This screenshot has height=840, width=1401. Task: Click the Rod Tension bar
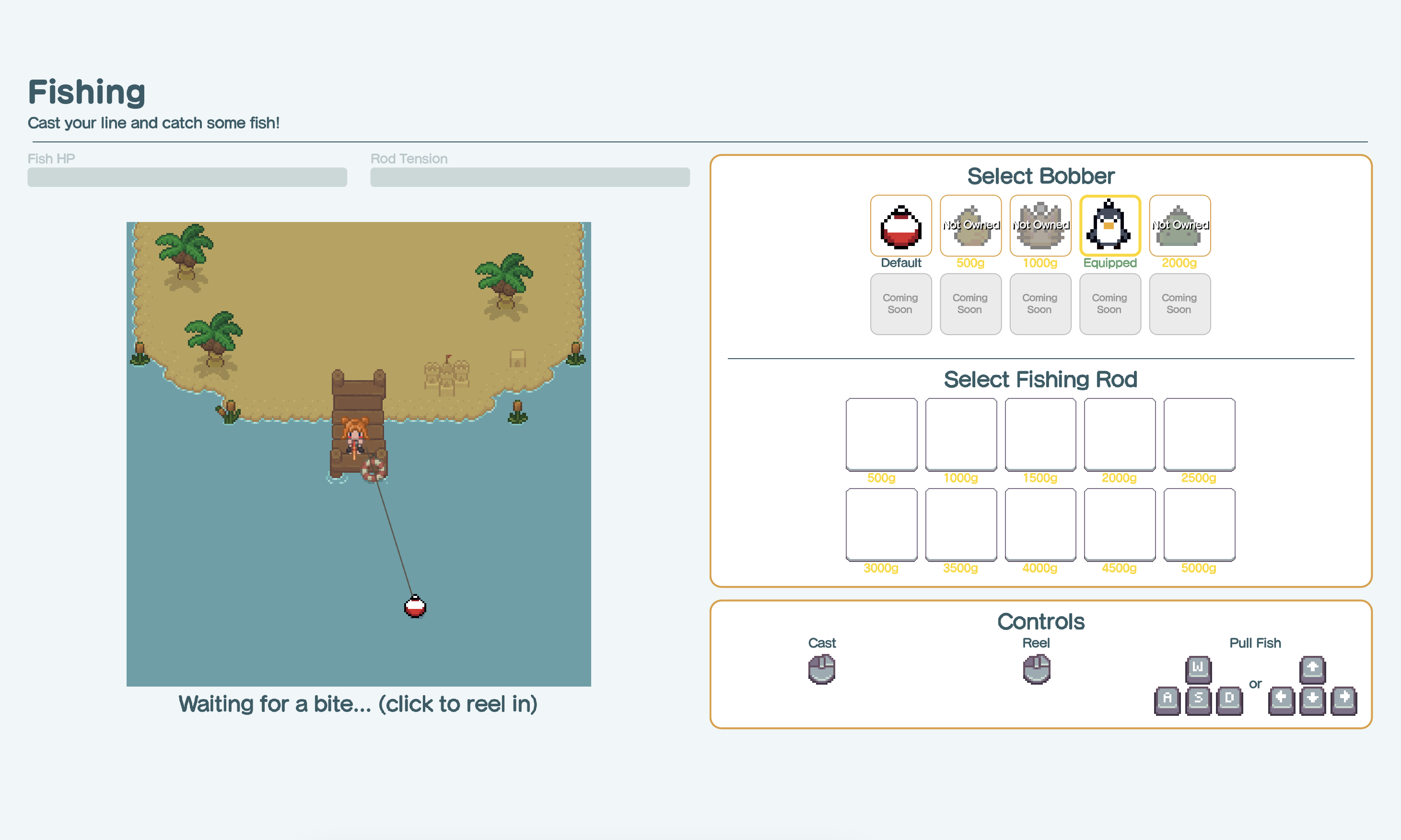point(530,177)
